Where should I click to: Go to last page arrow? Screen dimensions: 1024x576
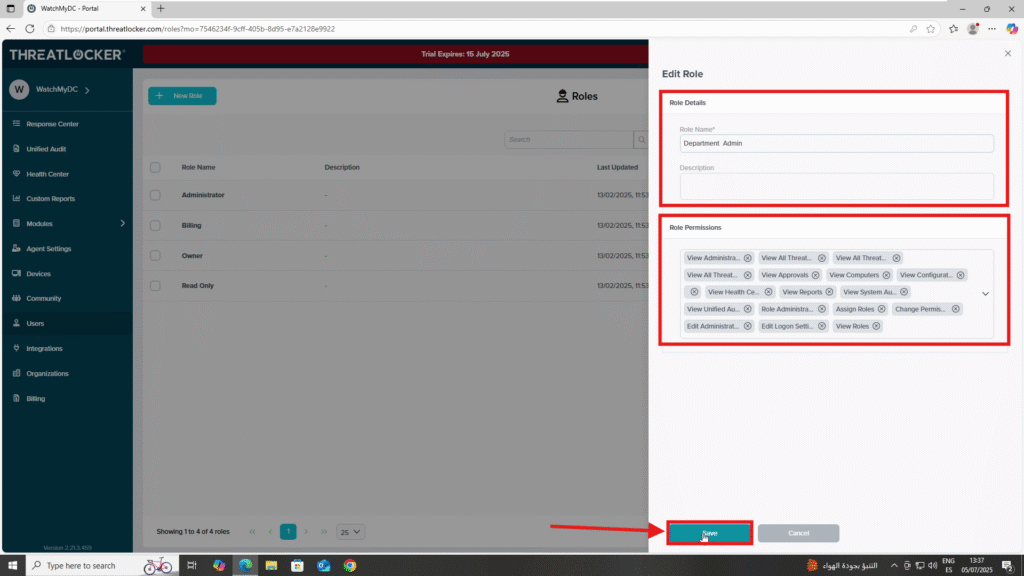pyautogui.click(x=324, y=532)
